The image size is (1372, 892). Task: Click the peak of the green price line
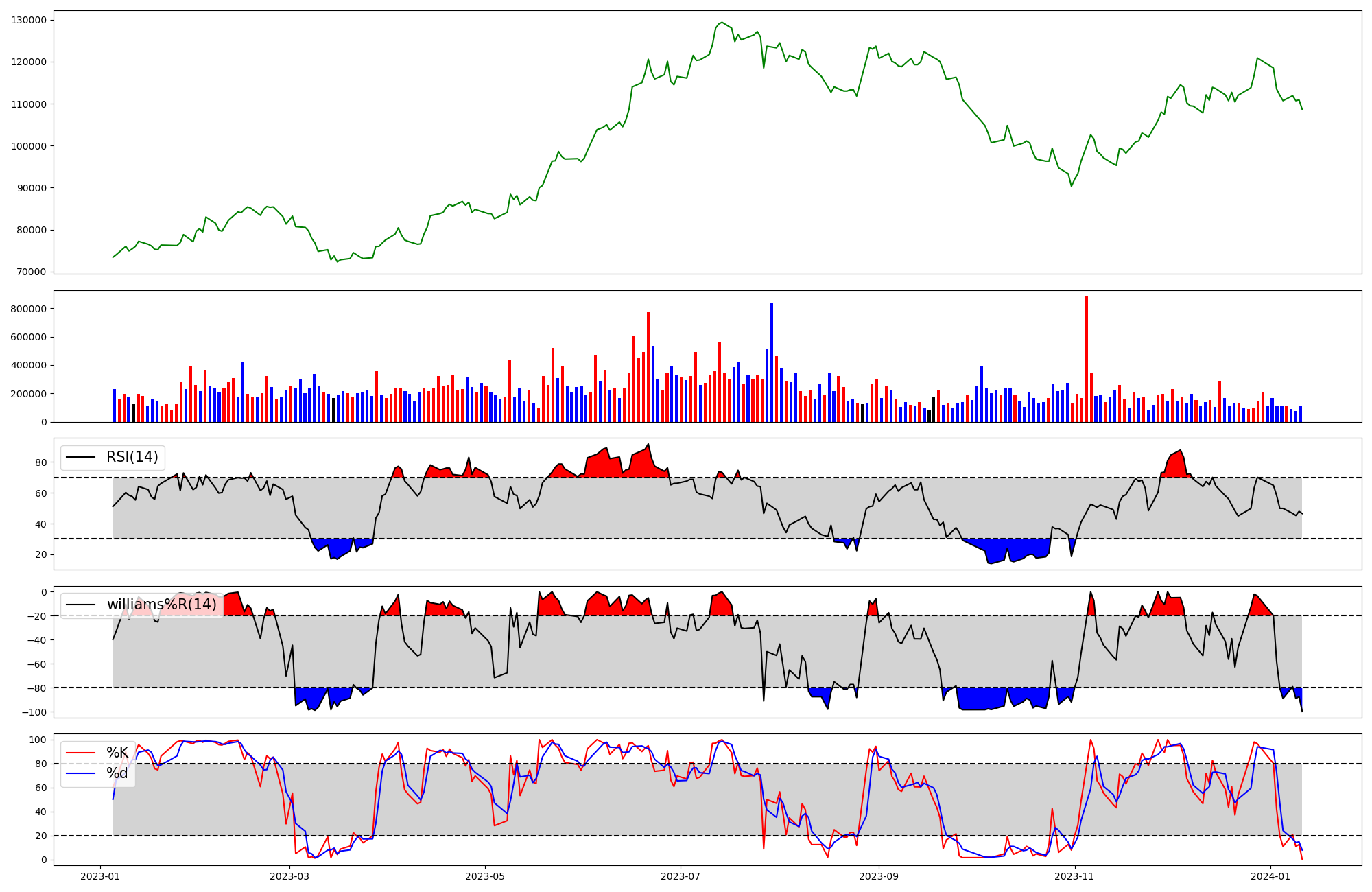click(722, 23)
